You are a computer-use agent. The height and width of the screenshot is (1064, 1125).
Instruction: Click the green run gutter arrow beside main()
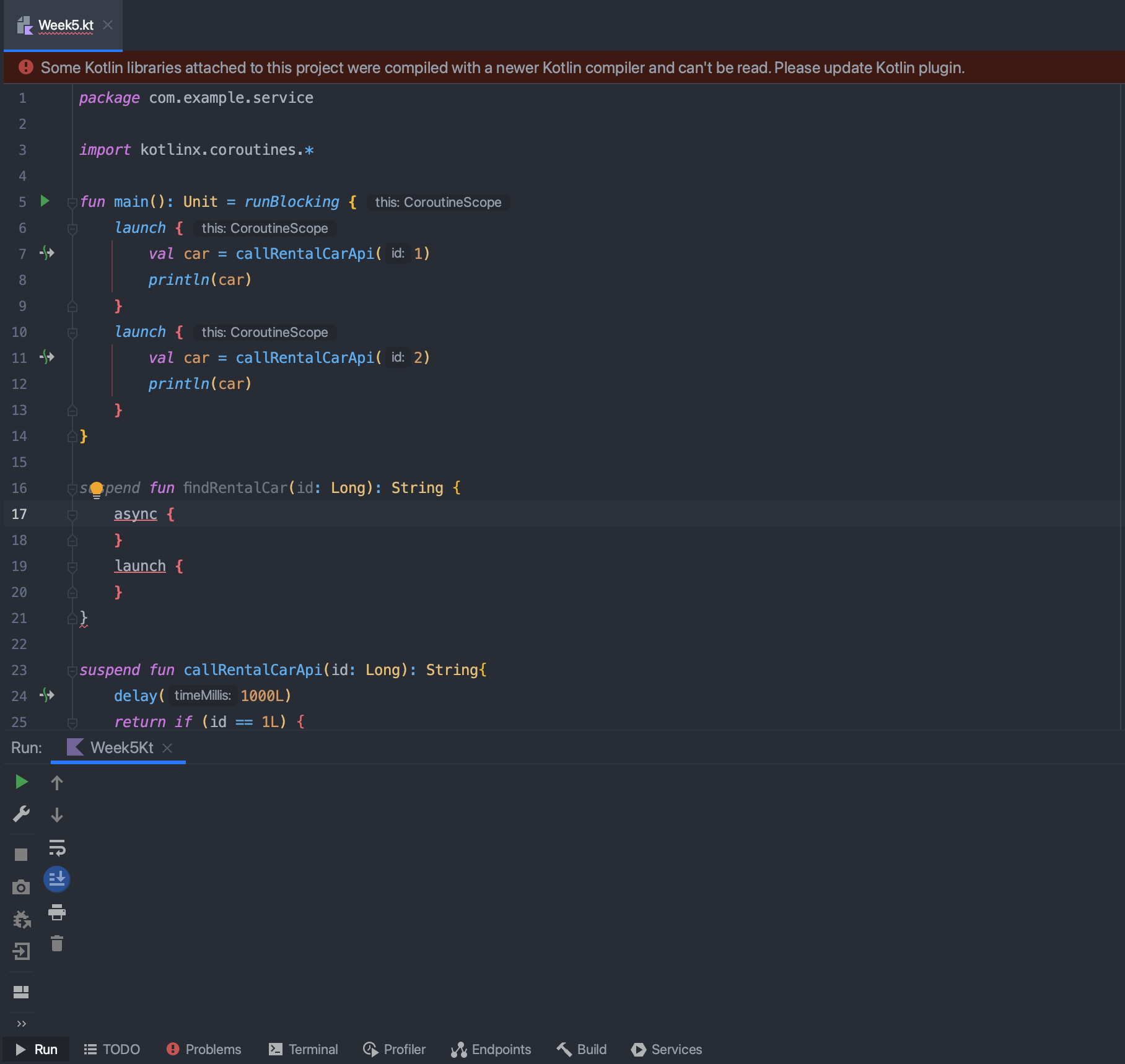(45, 201)
